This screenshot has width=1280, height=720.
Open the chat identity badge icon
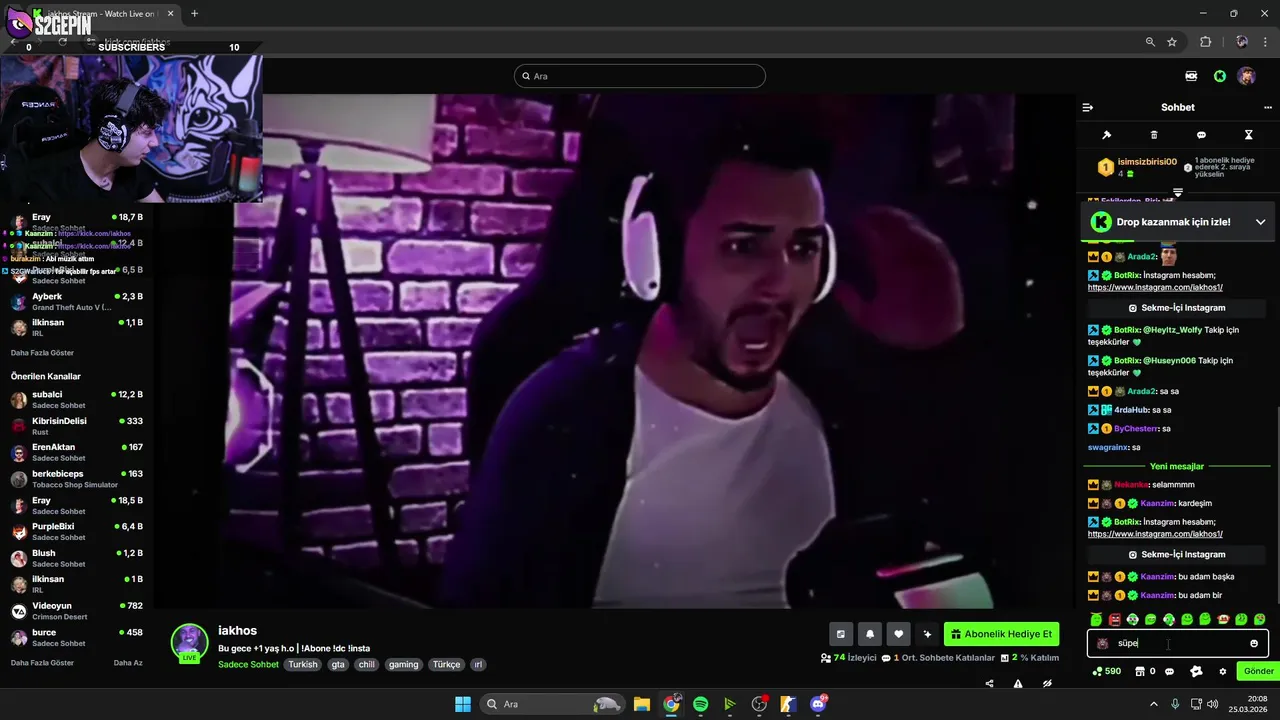(x=1196, y=671)
